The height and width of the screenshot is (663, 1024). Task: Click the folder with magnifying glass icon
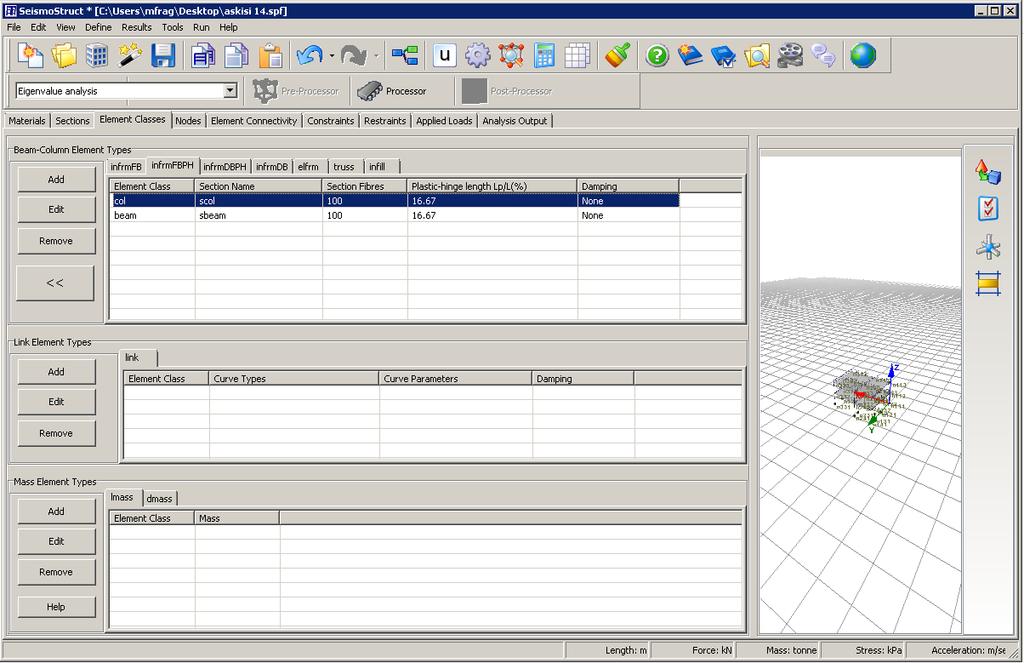757,56
